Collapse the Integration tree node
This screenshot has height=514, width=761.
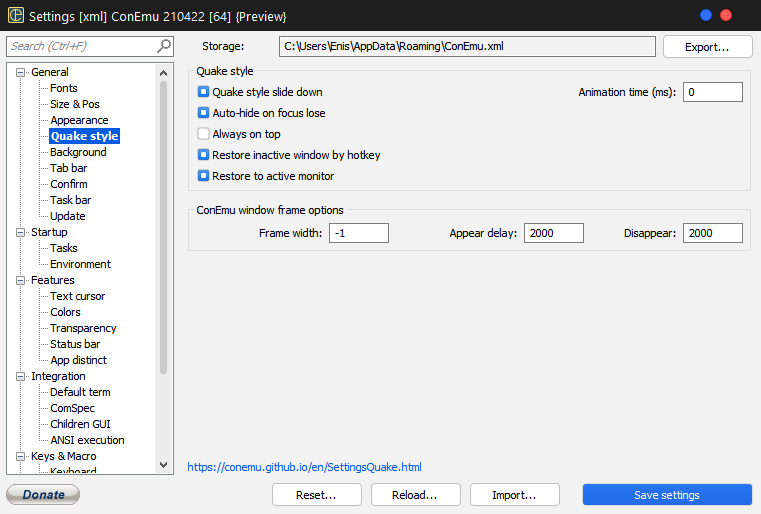(x=20, y=377)
